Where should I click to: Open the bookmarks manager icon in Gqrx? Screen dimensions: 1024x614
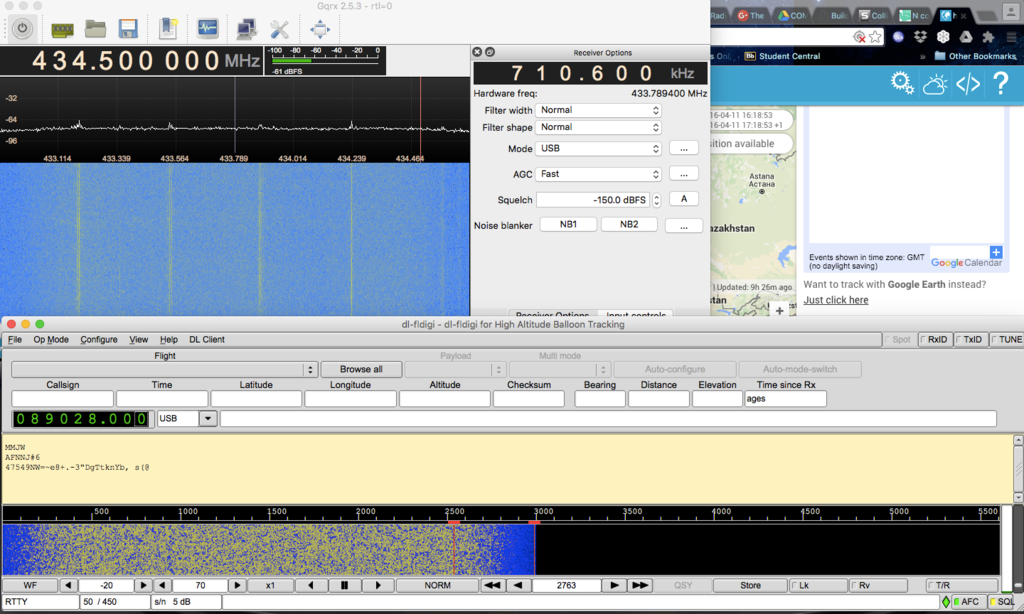(168, 28)
